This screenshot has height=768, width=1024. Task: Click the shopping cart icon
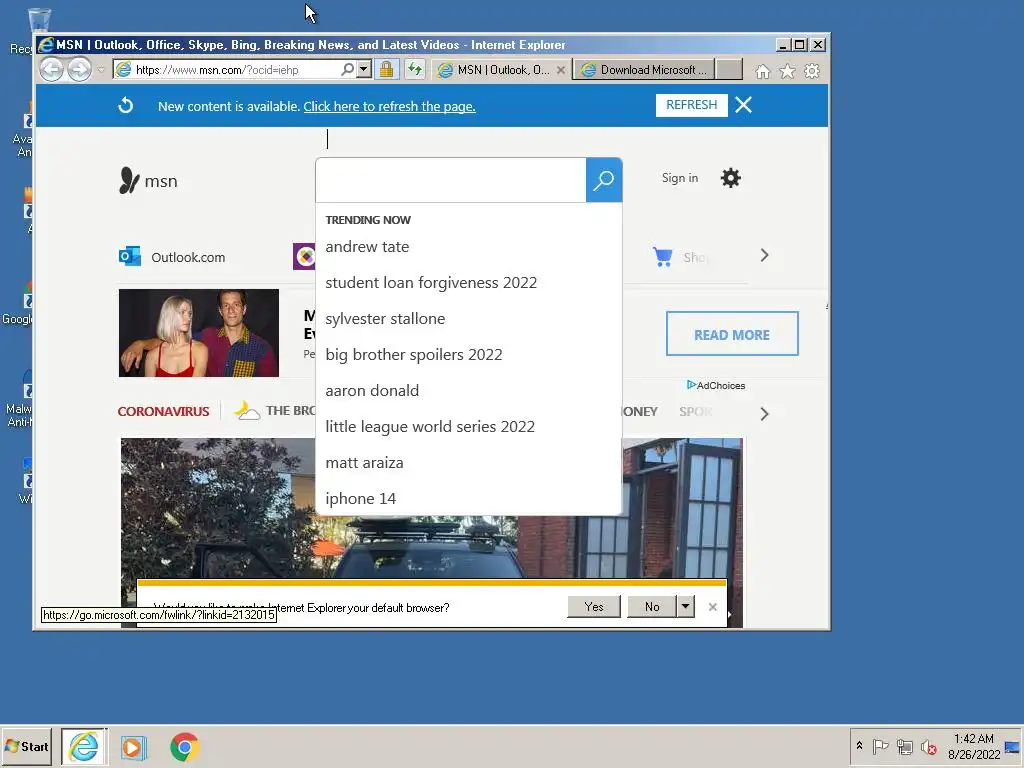662,257
